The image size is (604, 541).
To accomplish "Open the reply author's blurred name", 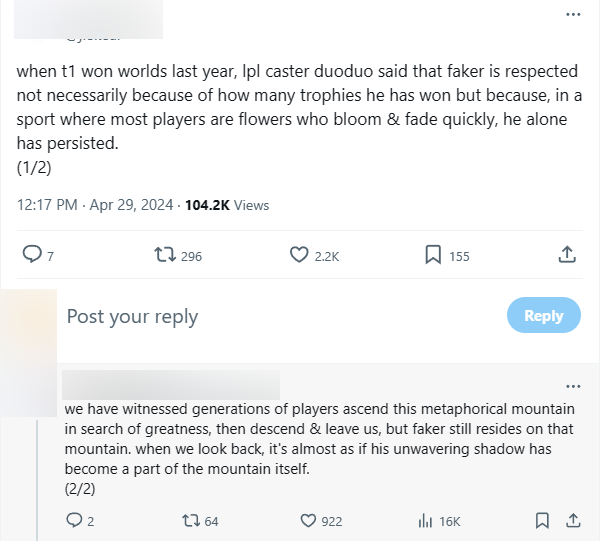I will (x=170, y=385).
